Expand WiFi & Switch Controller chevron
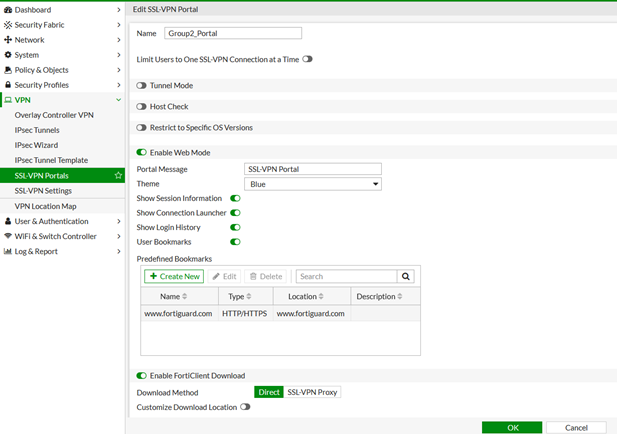Image resolution: width=617 pixels, height=434 pixels. click(x=118, y=236)
